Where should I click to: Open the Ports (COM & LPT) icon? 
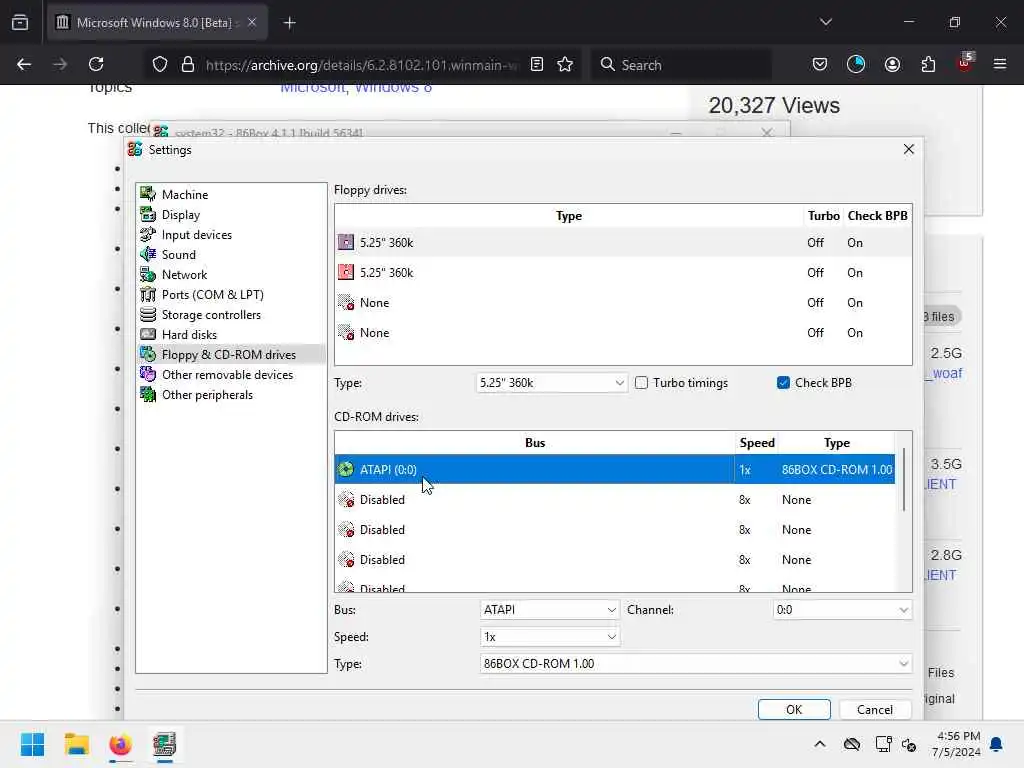click(148, 295)
